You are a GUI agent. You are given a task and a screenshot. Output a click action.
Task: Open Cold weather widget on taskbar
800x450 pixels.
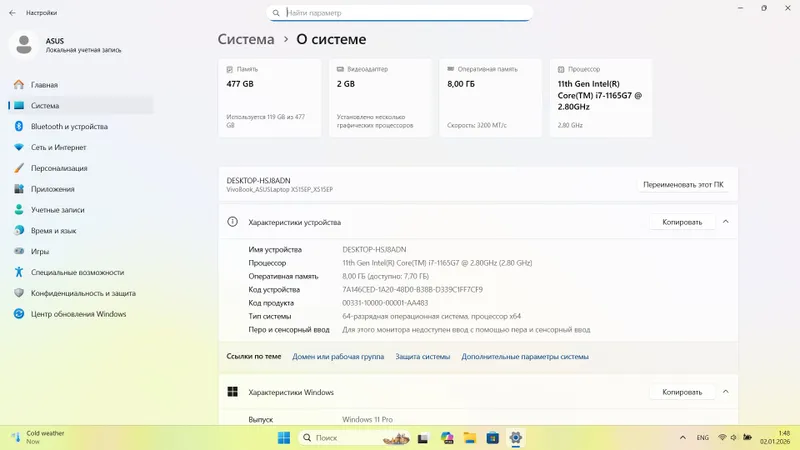pos(38,437)
